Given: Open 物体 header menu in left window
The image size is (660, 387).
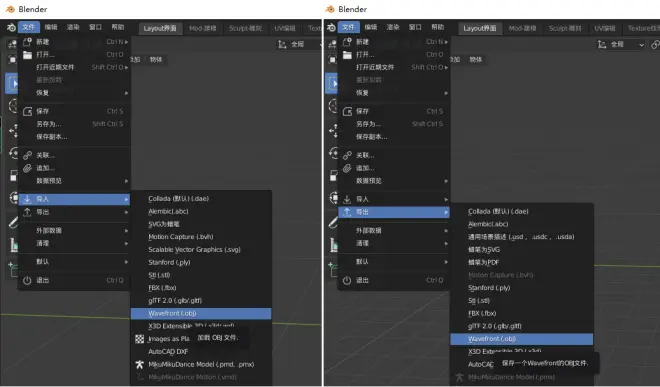Looking at the screenshot, I should [156, 59].
